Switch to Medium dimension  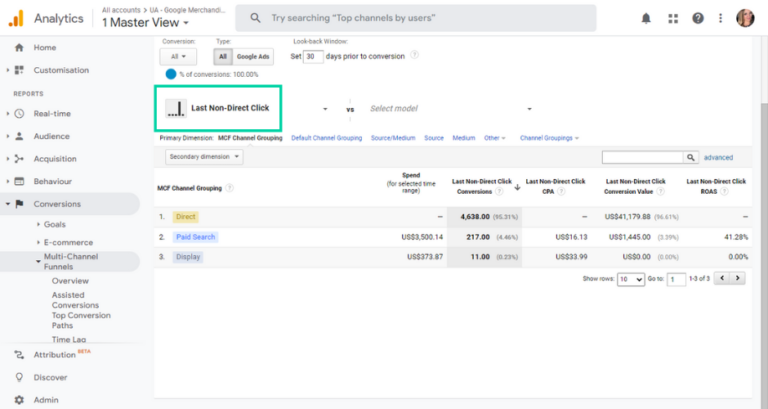[x=464, y=138]
